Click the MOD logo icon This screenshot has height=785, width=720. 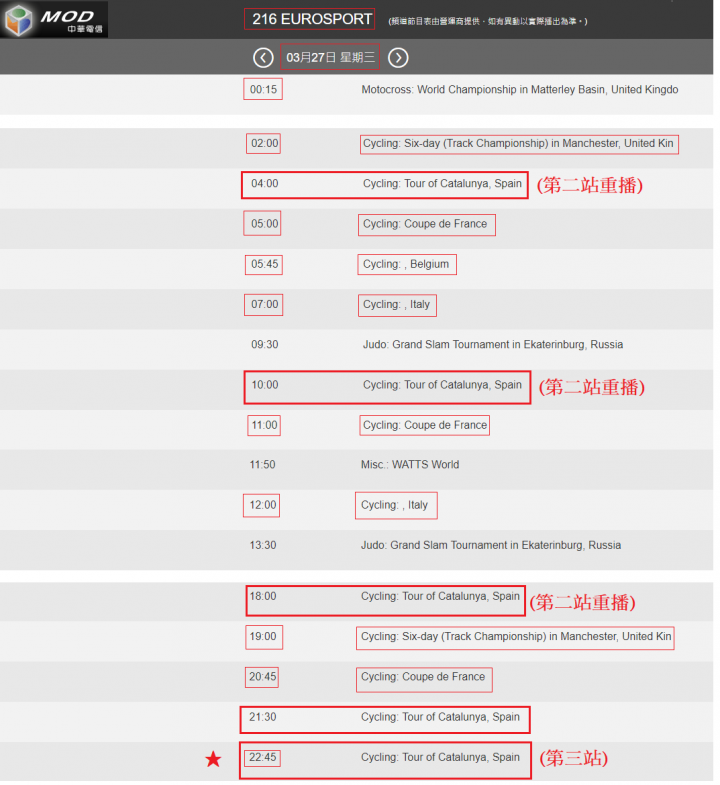54,20
